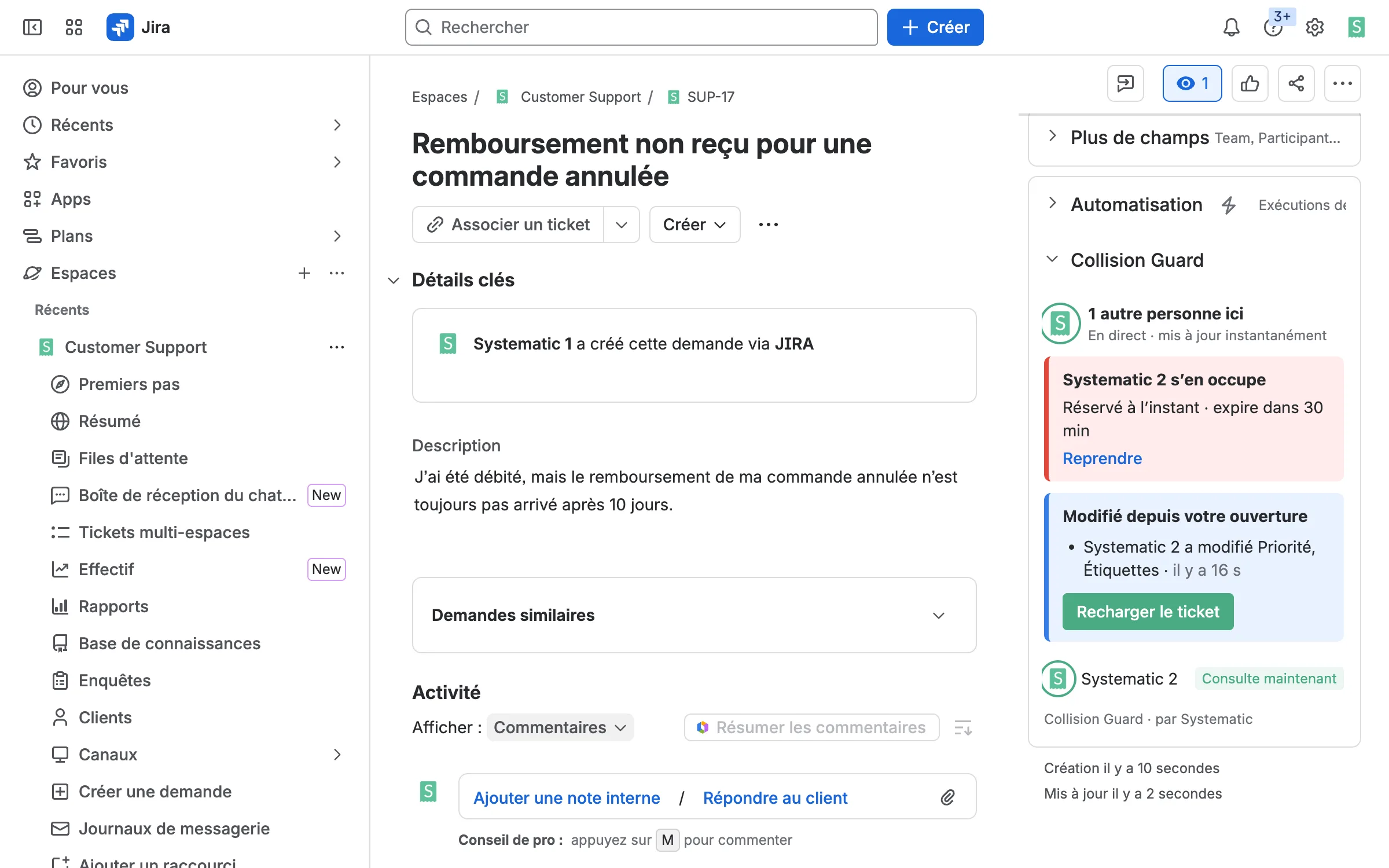Open the more options beside Customer Support space
Image resolution: width=1389 pixels, height=868 pixels.
tap(337, 347)
